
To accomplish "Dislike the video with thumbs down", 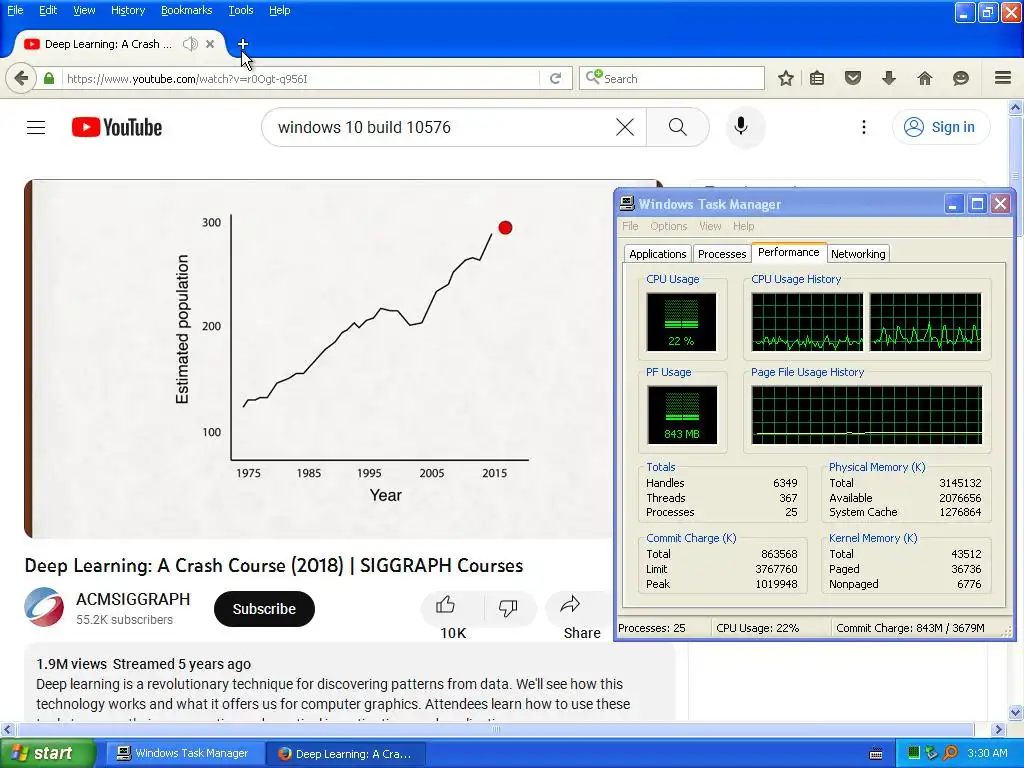I will point(508,608).
